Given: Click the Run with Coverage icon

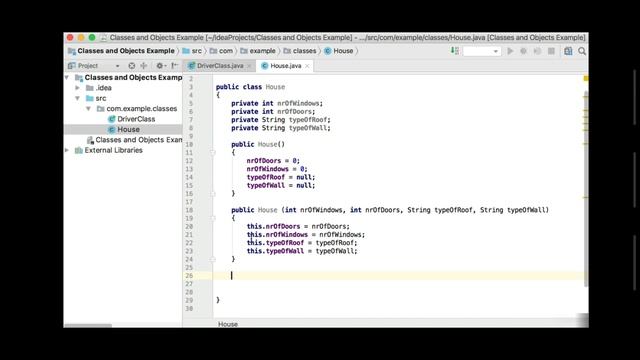Looking at the screenshot, I should pyautogui.click(x=537, y=51).
